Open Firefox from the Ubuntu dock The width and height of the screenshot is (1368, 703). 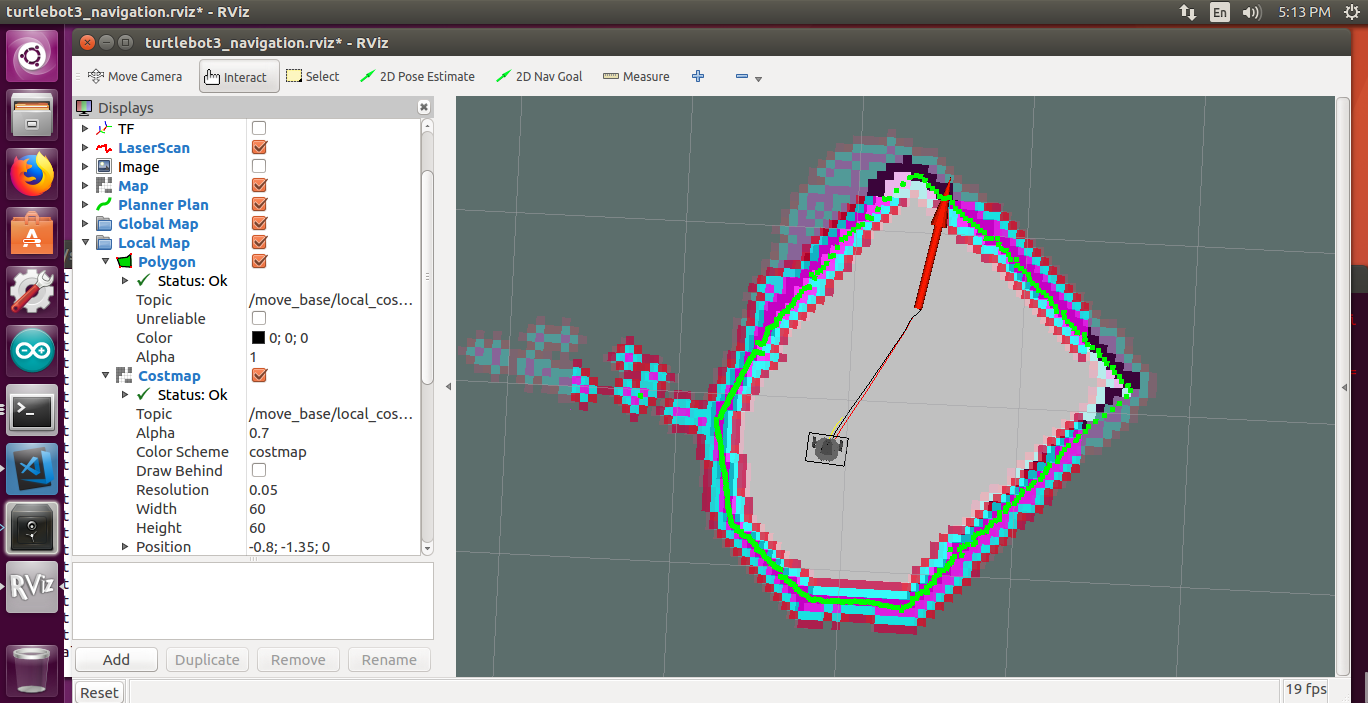32,174
